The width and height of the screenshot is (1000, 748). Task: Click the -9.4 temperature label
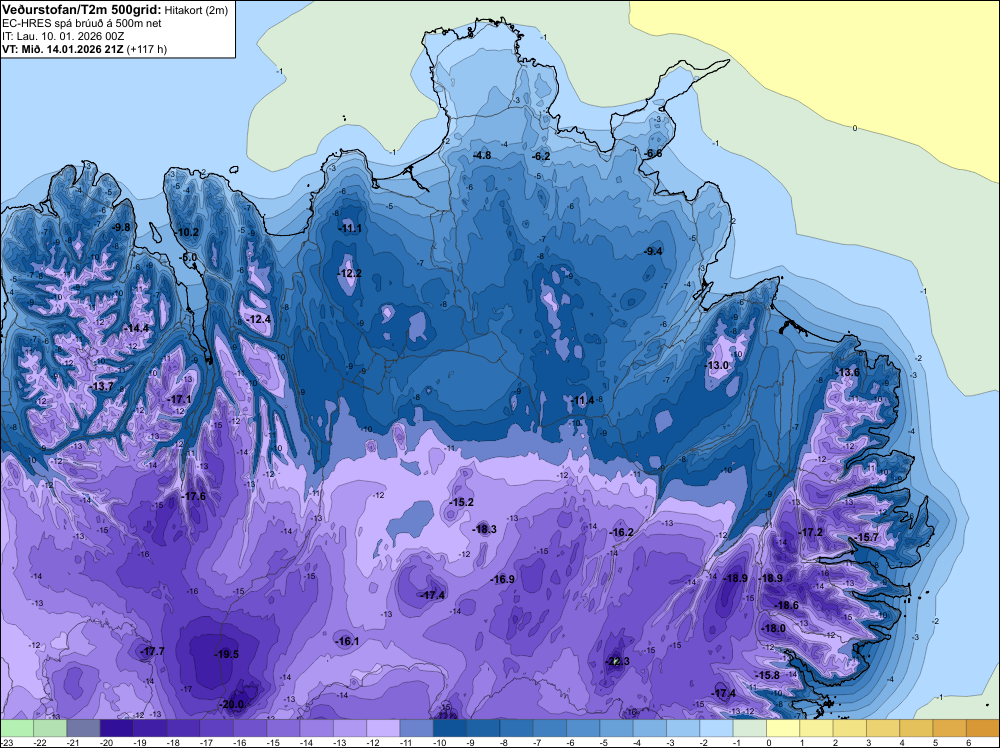pyautogui.click(x=654, y=251)
